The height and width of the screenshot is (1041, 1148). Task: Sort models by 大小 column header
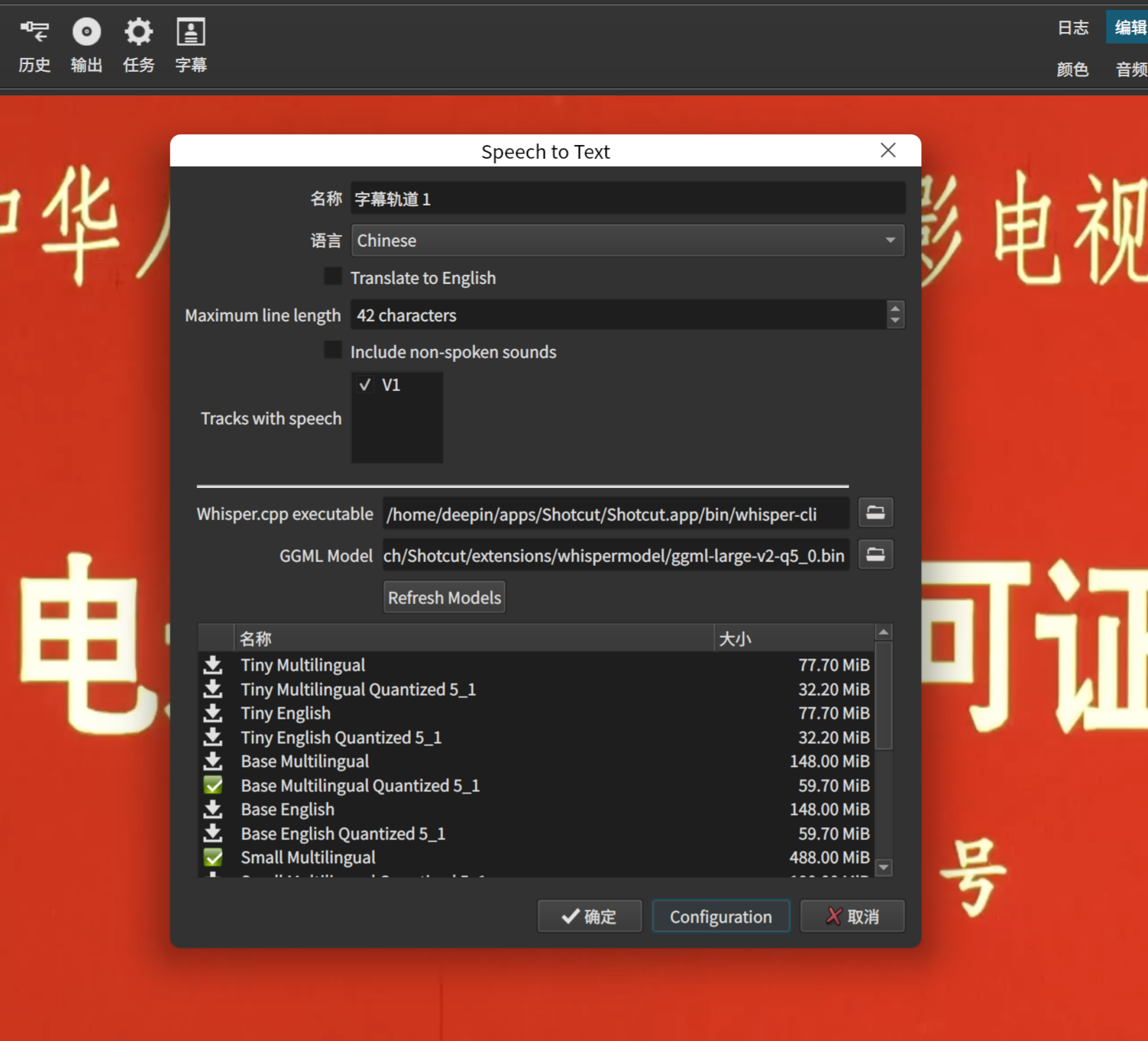[x=794, y=639]
